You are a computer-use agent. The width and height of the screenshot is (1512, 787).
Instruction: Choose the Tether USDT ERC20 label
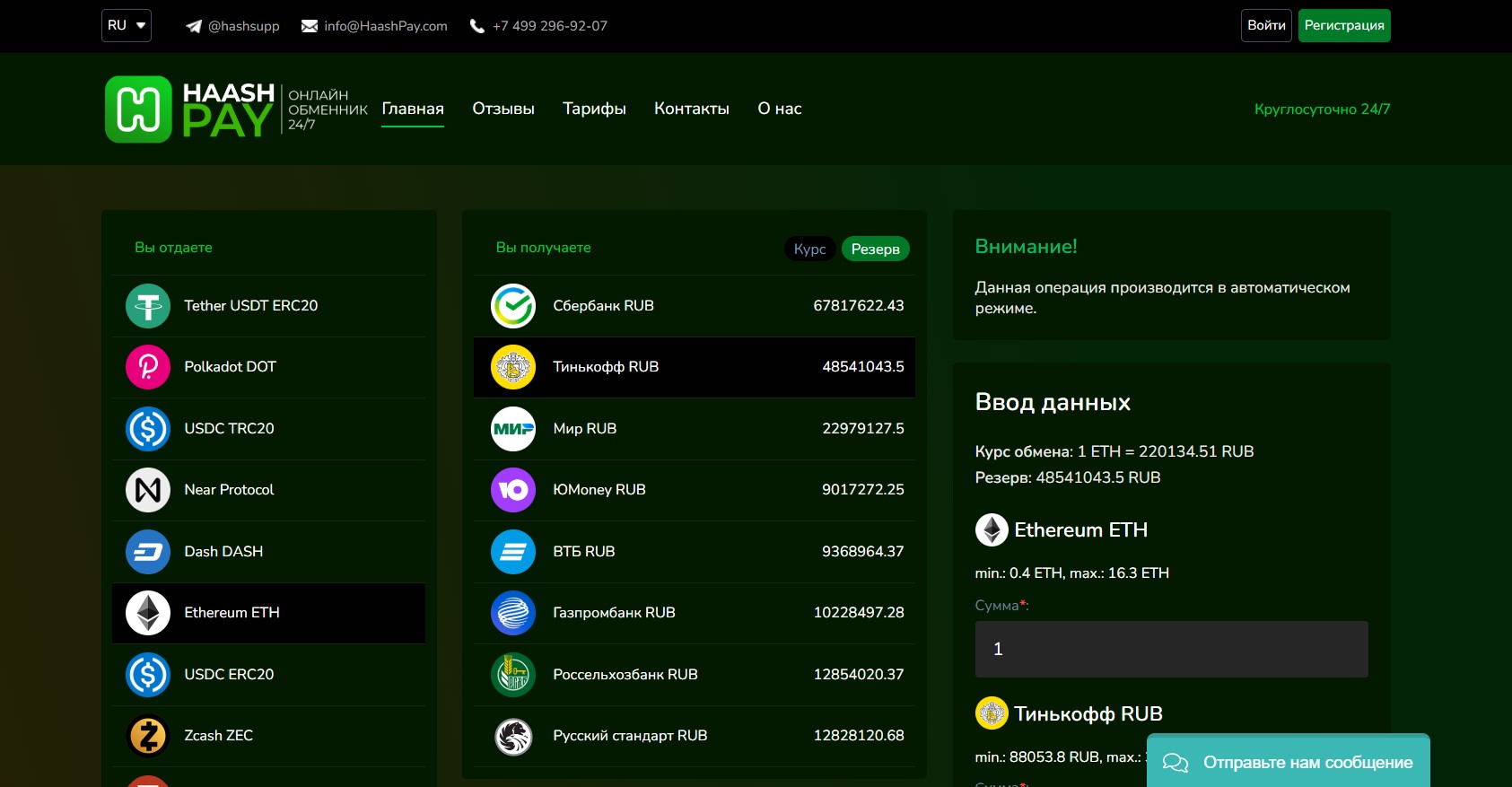click(251, 306)
